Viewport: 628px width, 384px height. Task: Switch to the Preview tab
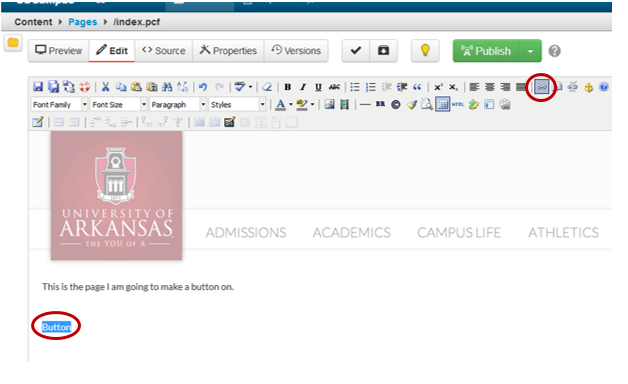coord(58,51)
